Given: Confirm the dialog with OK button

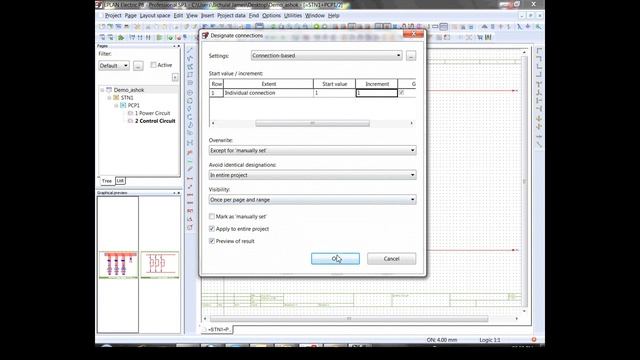Looking at the screenshot, I should pyautogui.click(x=335, y=258).
